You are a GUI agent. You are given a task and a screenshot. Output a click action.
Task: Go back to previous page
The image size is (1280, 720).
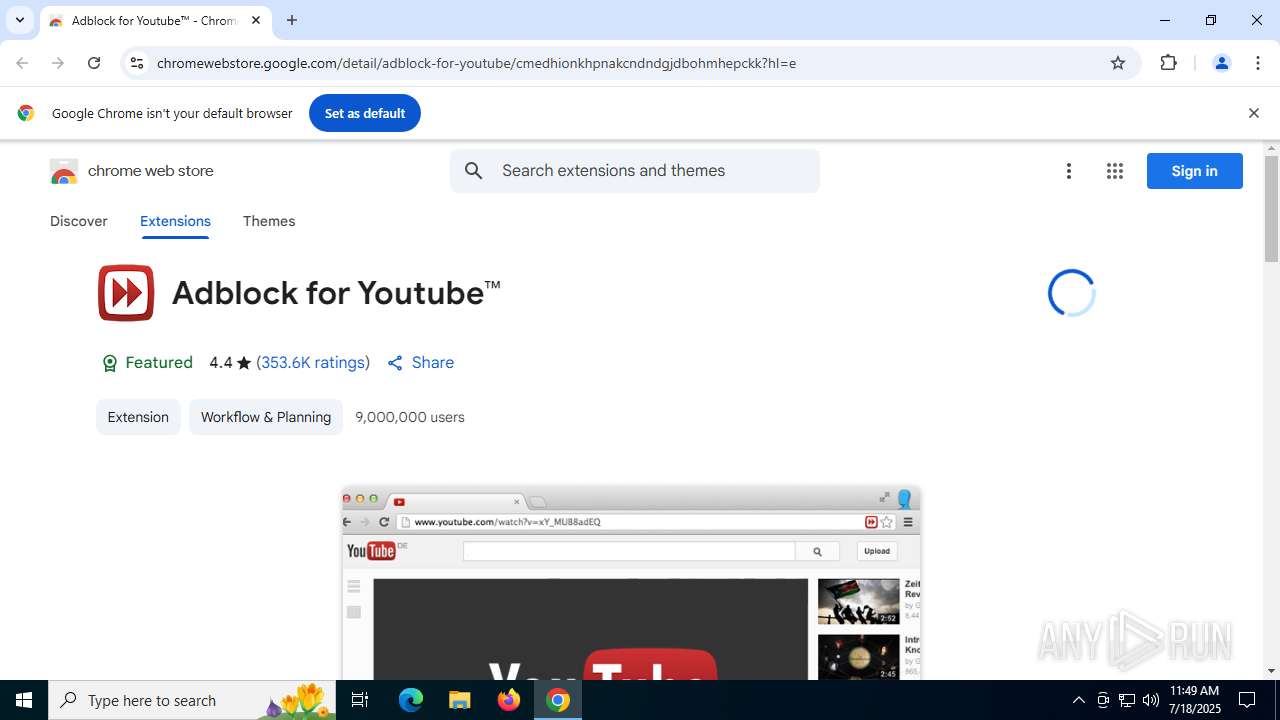point(22,63)
